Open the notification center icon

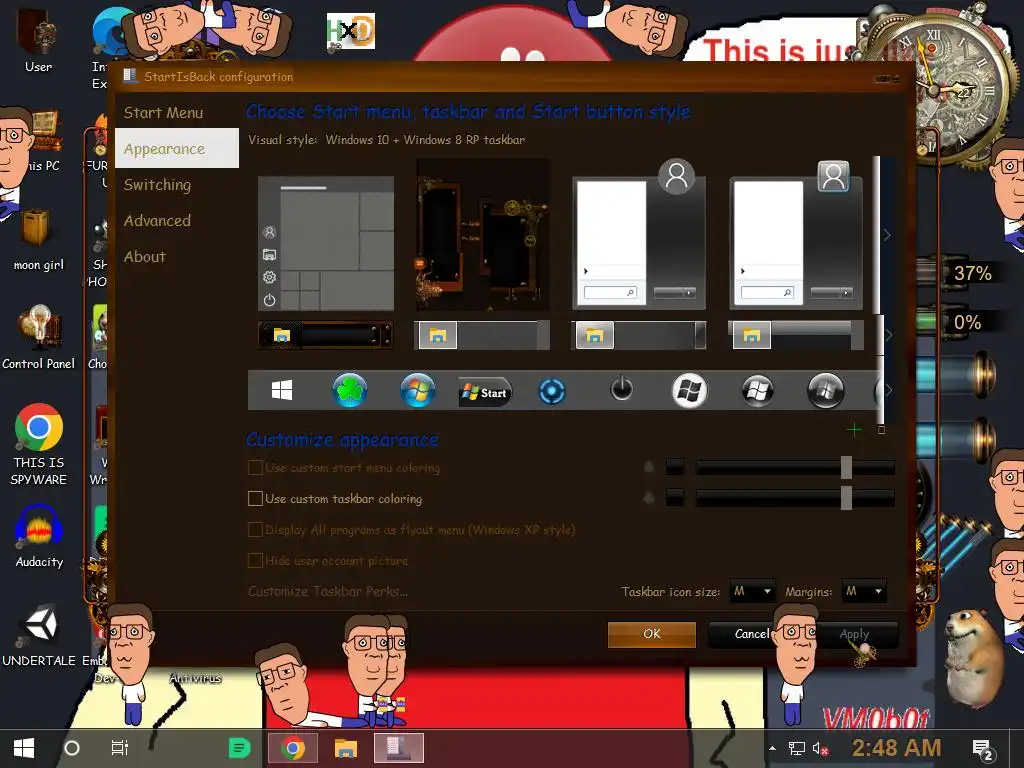click(983, 750)
